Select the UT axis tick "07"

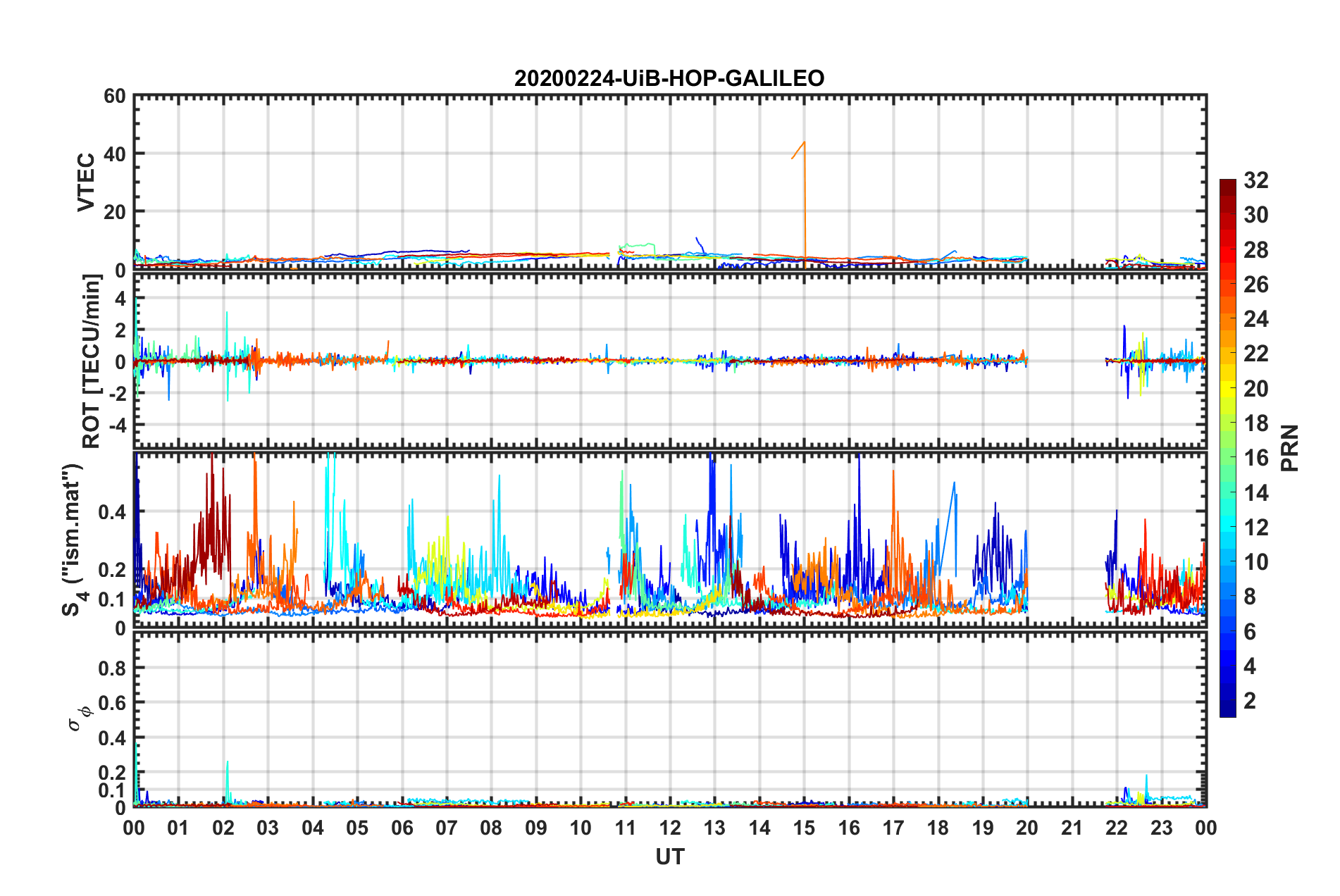click(x=447, y=828)
